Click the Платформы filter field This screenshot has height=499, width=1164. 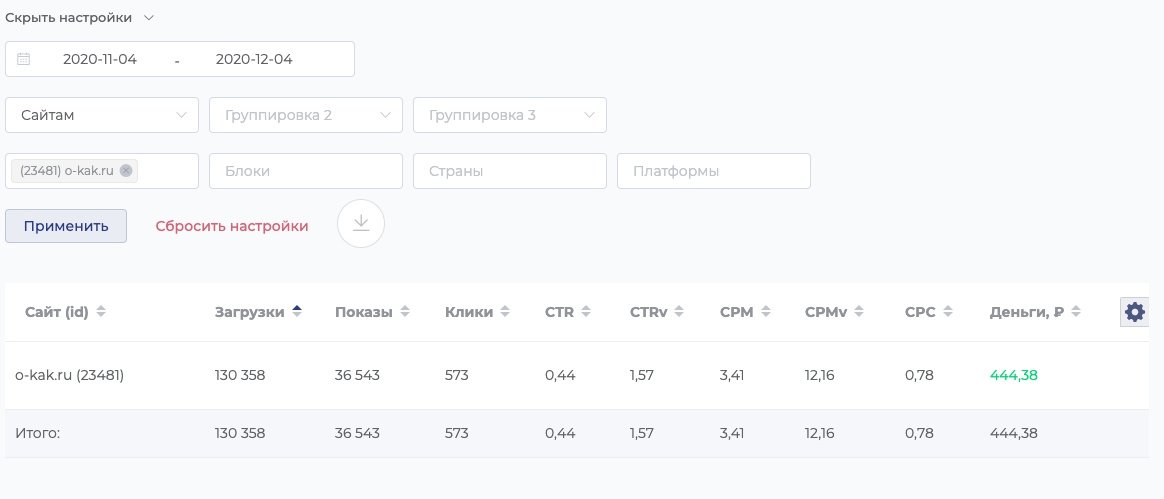(x=714, y=171)
